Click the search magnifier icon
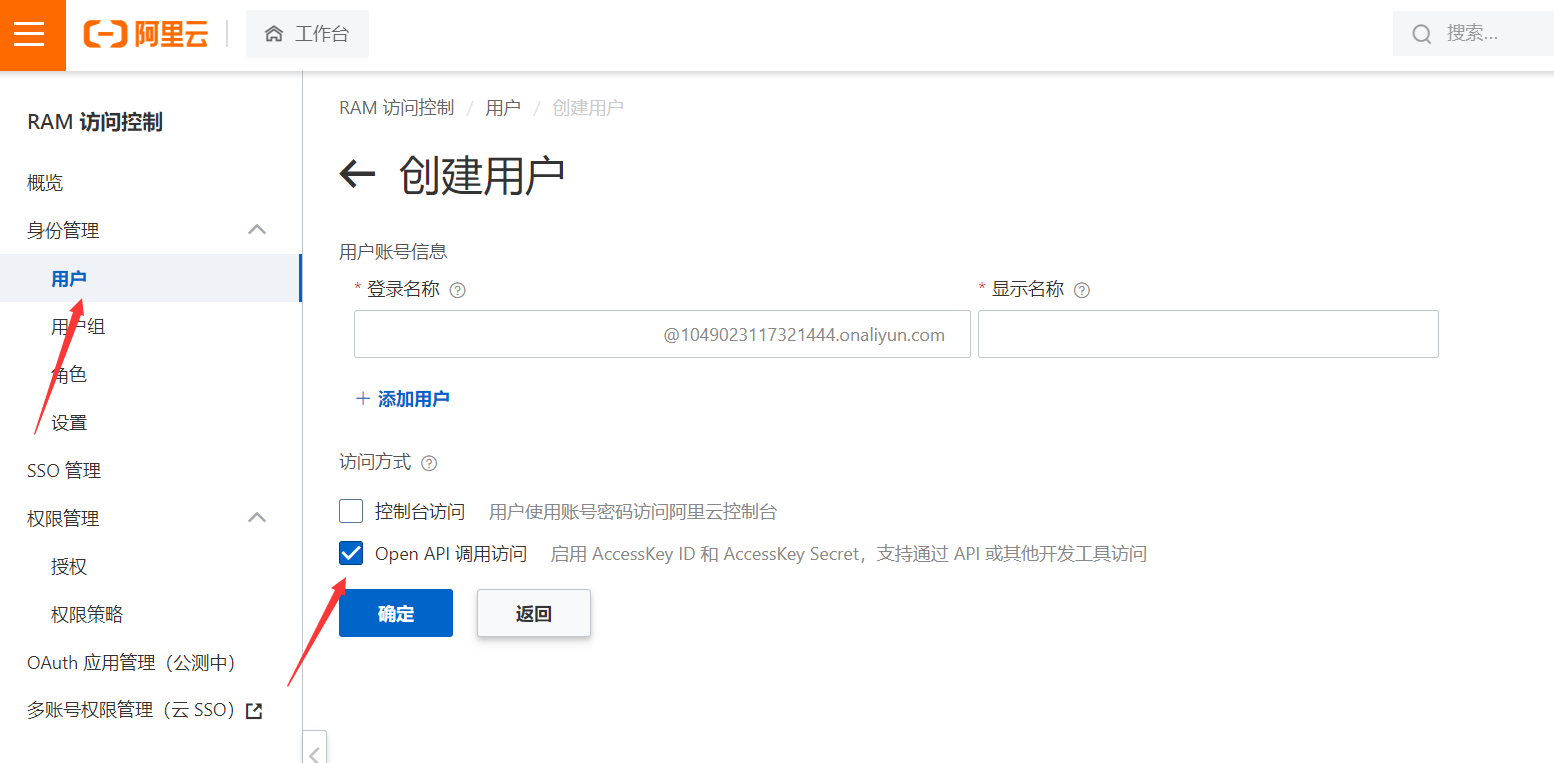Image resolution: width=1554 pixels, height=763 pixels. click(x=1422, y=34)
